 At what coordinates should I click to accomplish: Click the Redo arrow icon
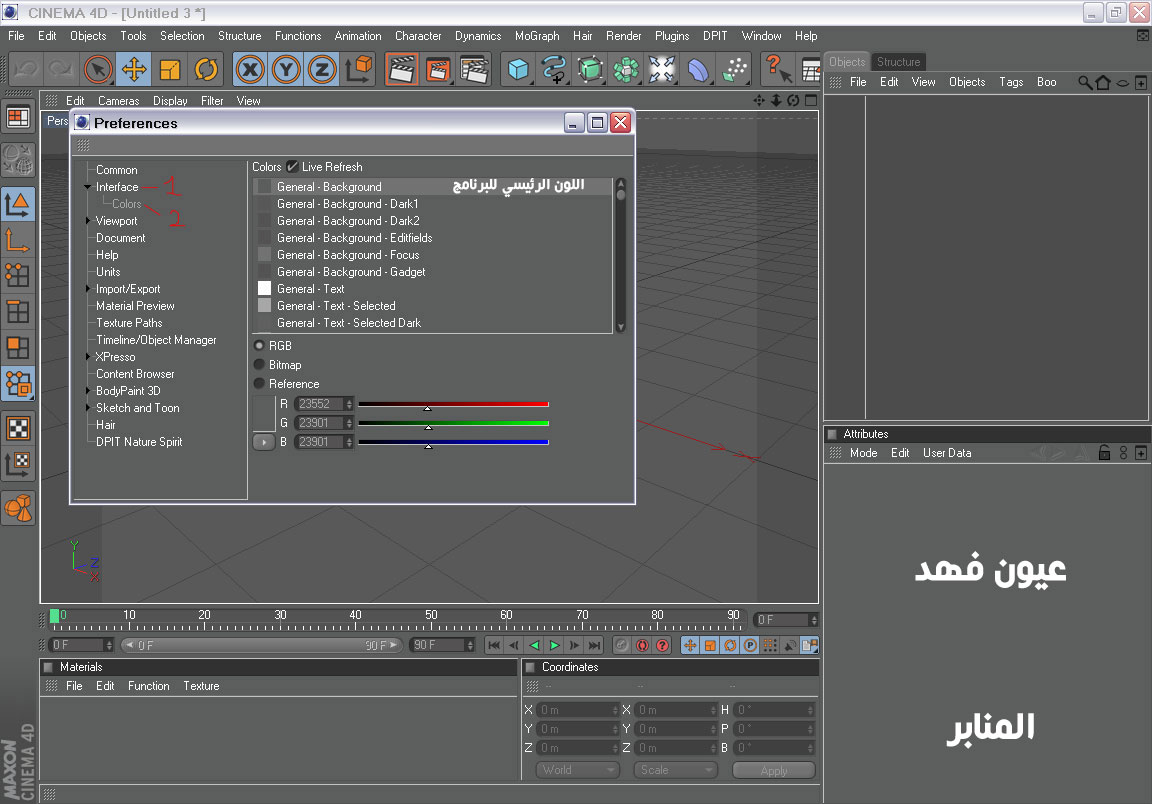60,70
